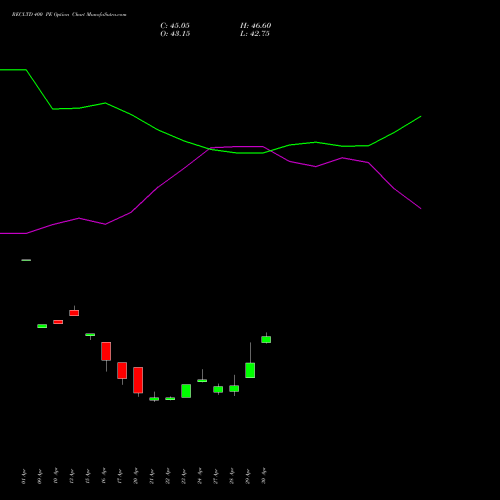This screenshot has height=500, width=500.
Task: Select the green candle for 23 Apr
Action: pyautogui.click(x=186, y=391)
